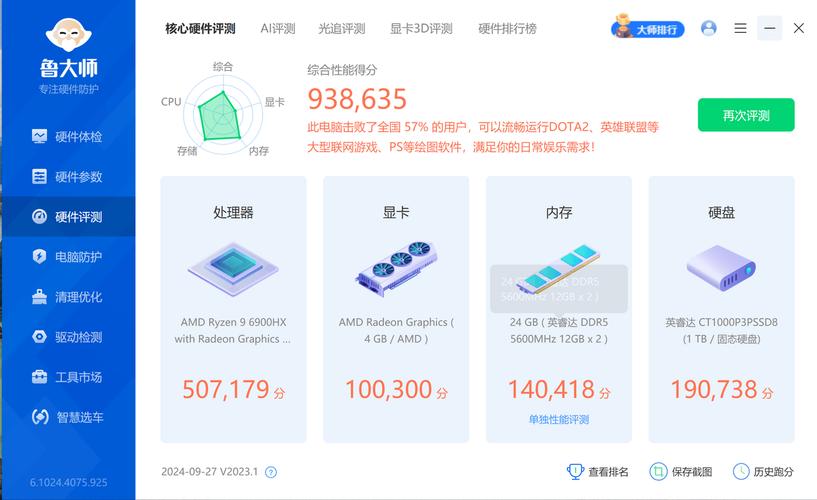Click 查看排名 button
Viewport: 817px width, 500px height.
(598, 472)
